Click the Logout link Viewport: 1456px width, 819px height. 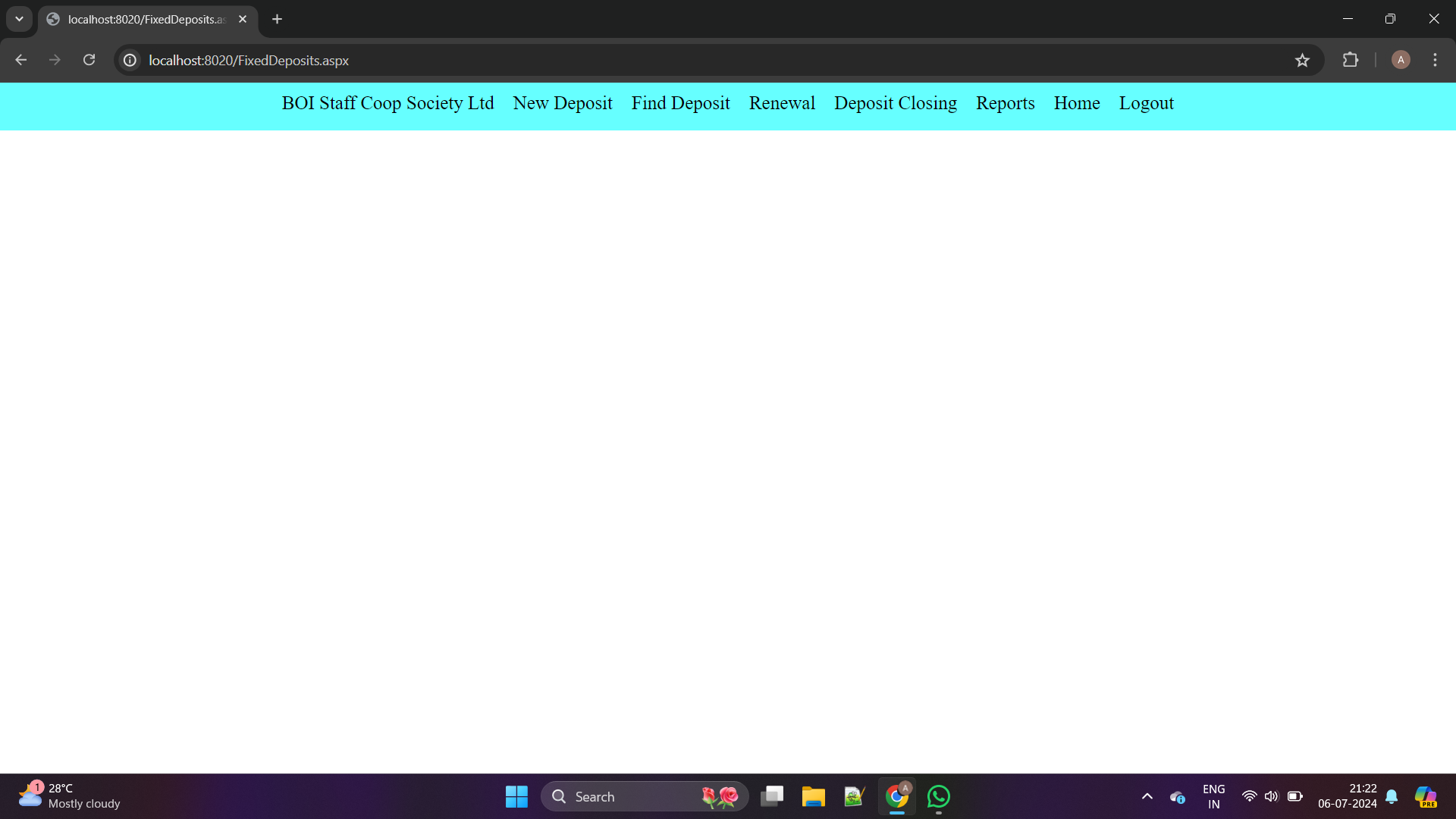pyautogui.click(x=1146, y=103)
